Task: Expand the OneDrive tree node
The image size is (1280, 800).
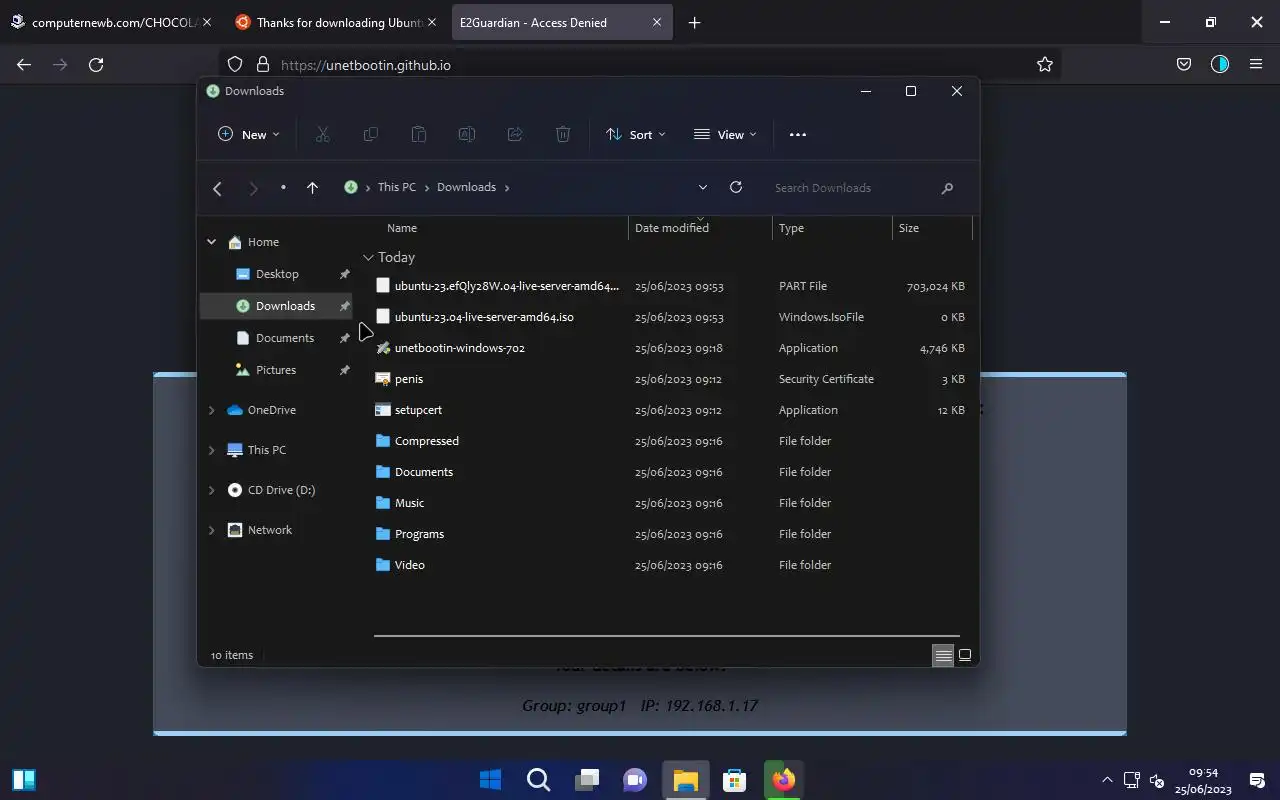Action: [x=211, y=410]
